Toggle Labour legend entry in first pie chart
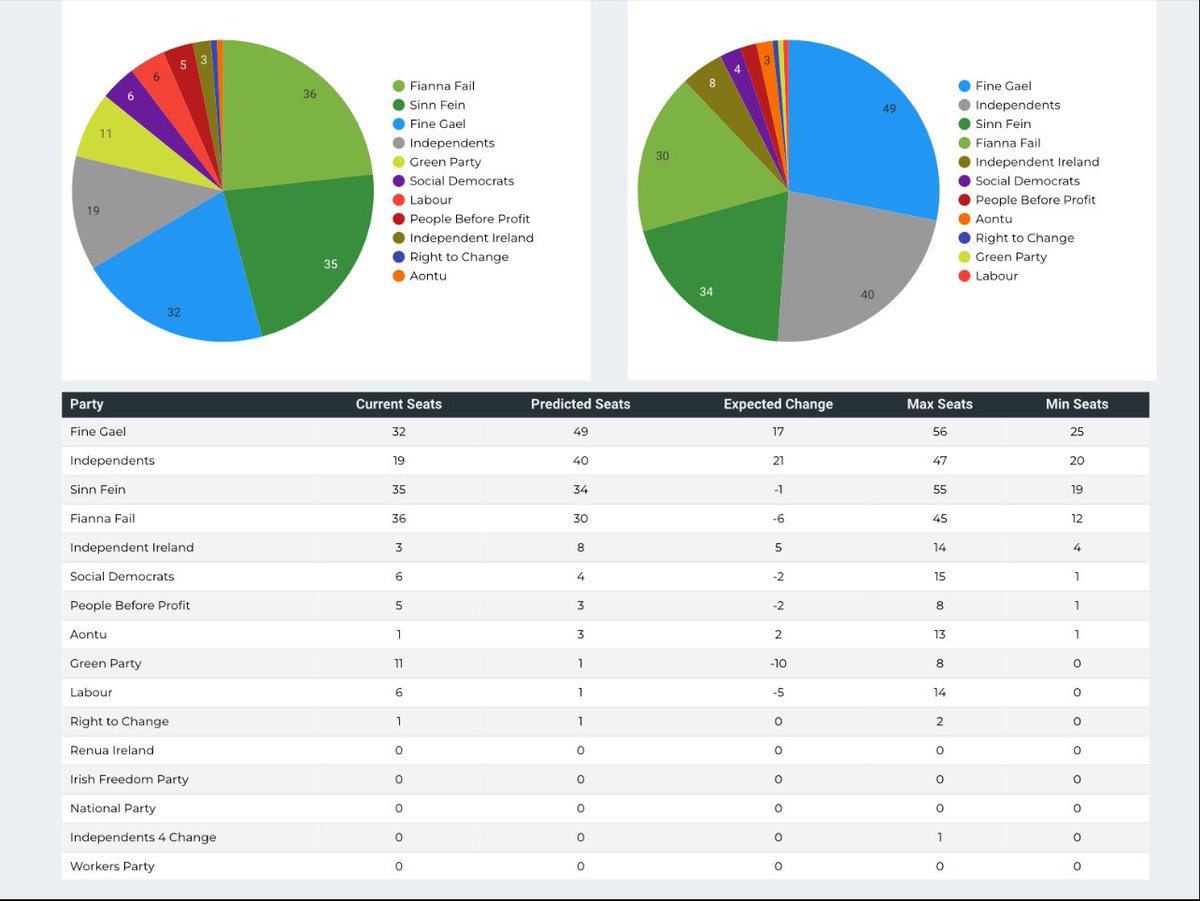Screen dimensions: 1200x901 (x=423, y=200)
